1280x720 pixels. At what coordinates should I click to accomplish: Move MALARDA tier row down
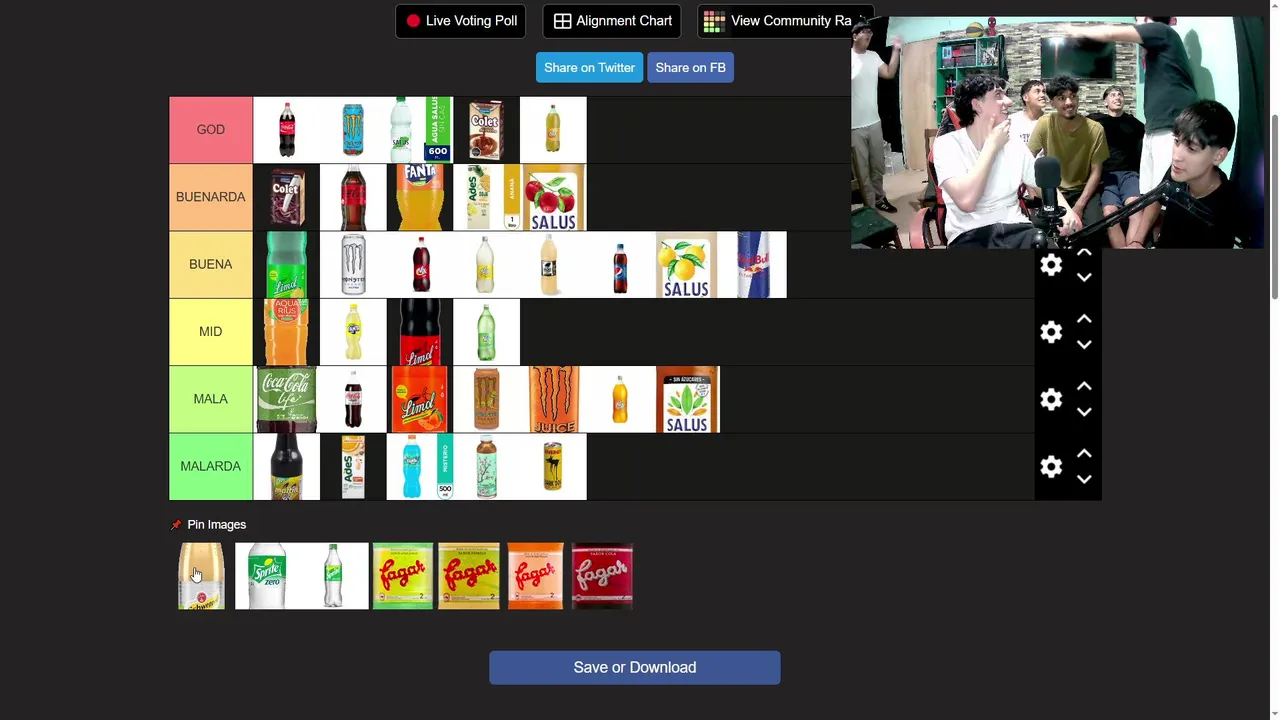pos(1084,479)
